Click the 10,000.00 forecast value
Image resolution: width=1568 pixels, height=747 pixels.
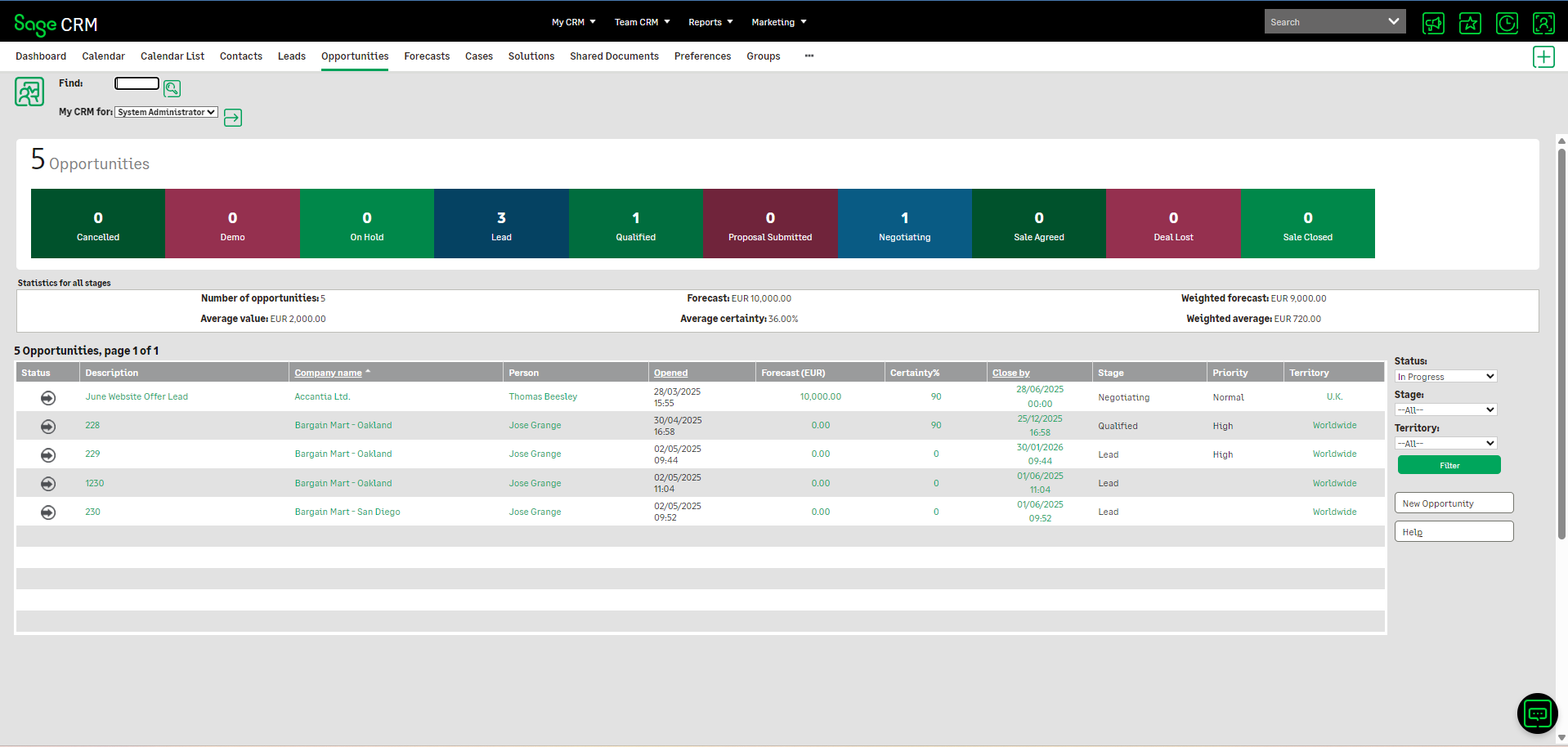click(x=820, y=397)
